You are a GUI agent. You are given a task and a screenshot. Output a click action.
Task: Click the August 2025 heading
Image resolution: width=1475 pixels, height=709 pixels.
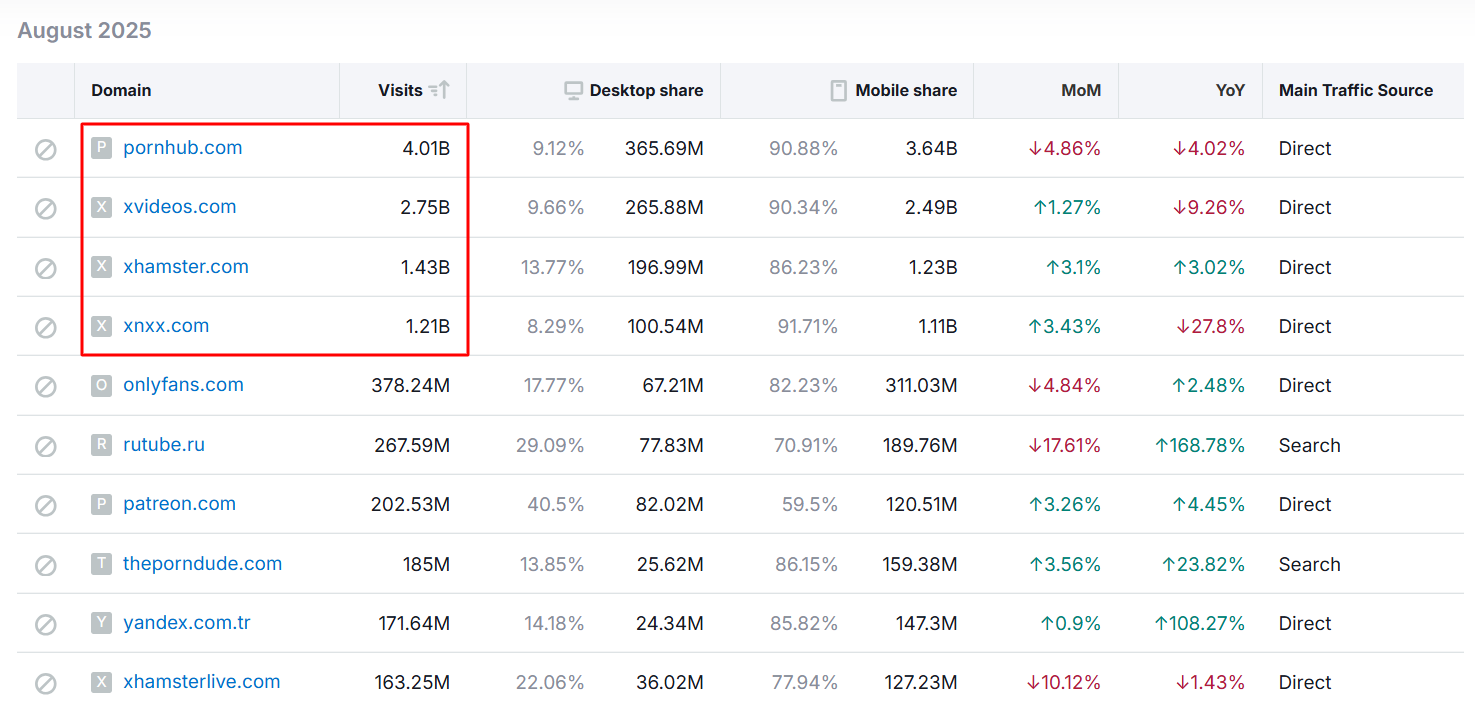(85, 31)
